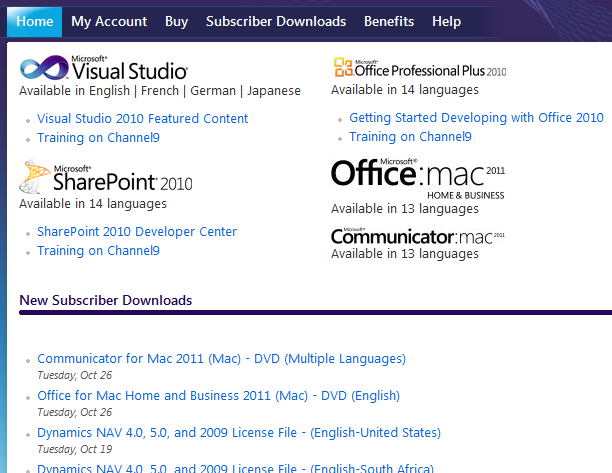The image size is (612, 473).
Task: Open Training on Channel9 under SharePoint
Action: tap(98, 251)
